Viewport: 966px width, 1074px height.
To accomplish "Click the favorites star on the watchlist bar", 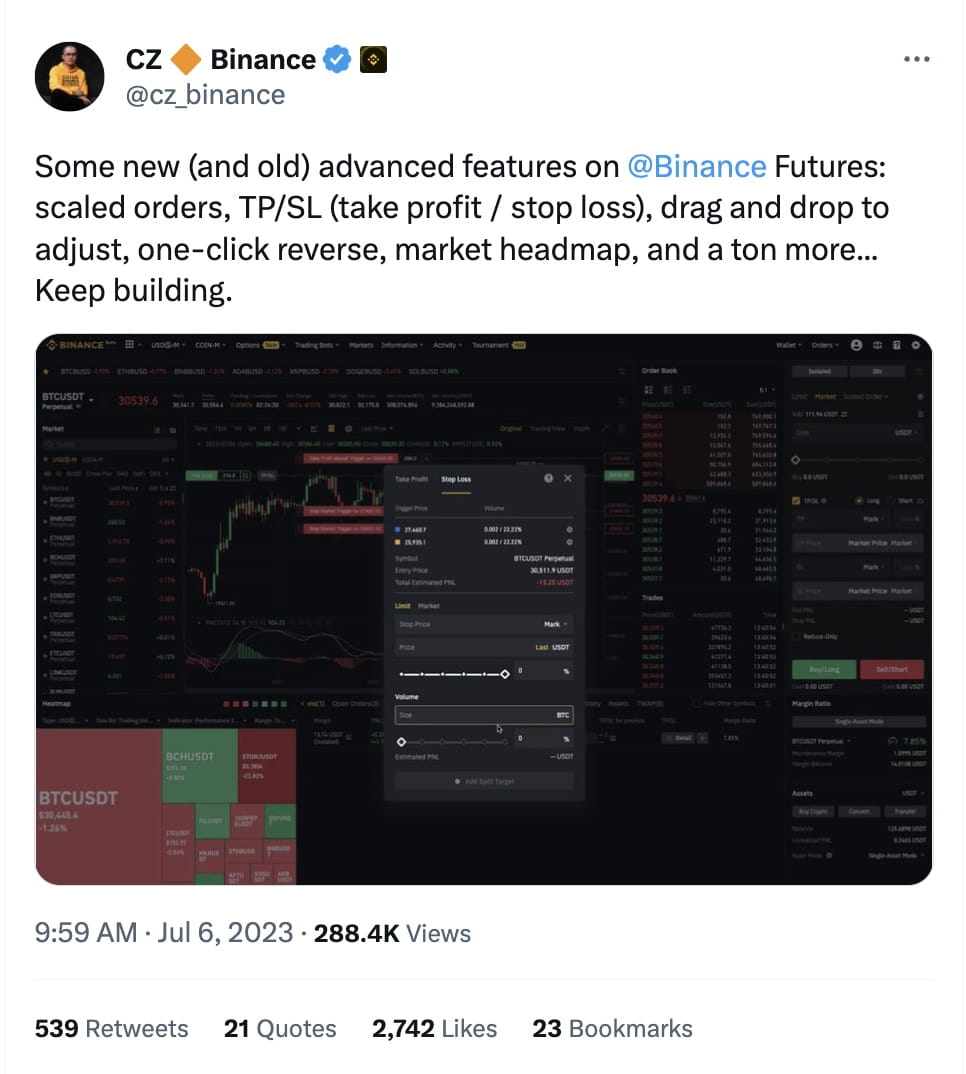I will tap(46, 370).
